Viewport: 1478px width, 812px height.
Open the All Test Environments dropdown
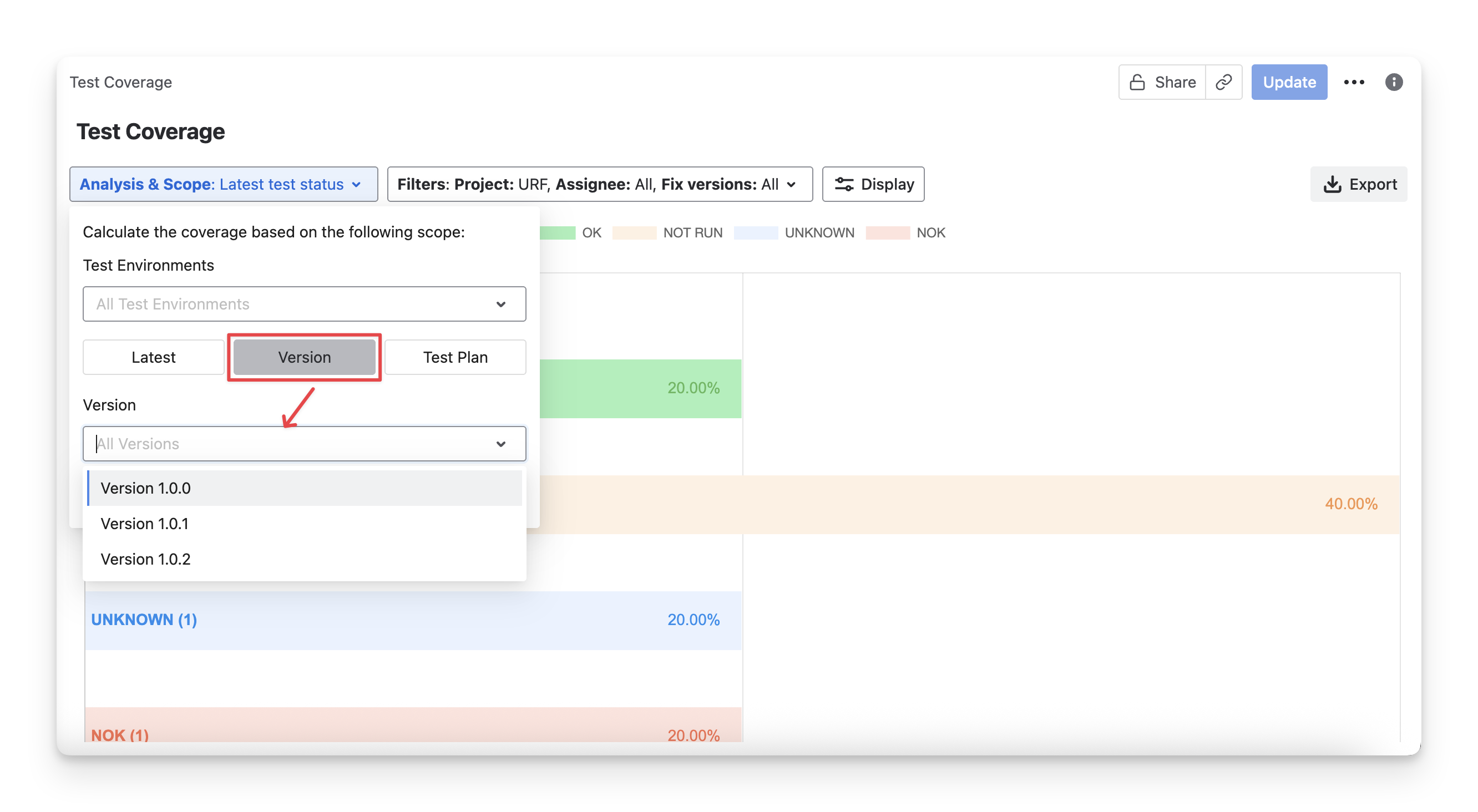click(304, 304)
